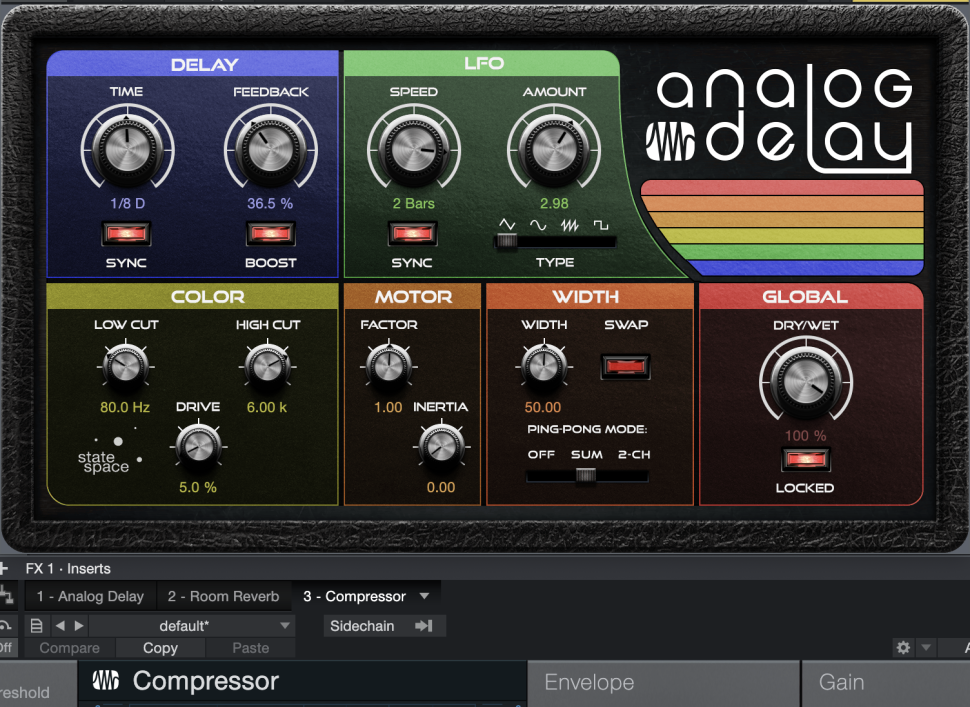
Task: Click the Ping-Pong Mode slider handle
Action: (585, 476)
